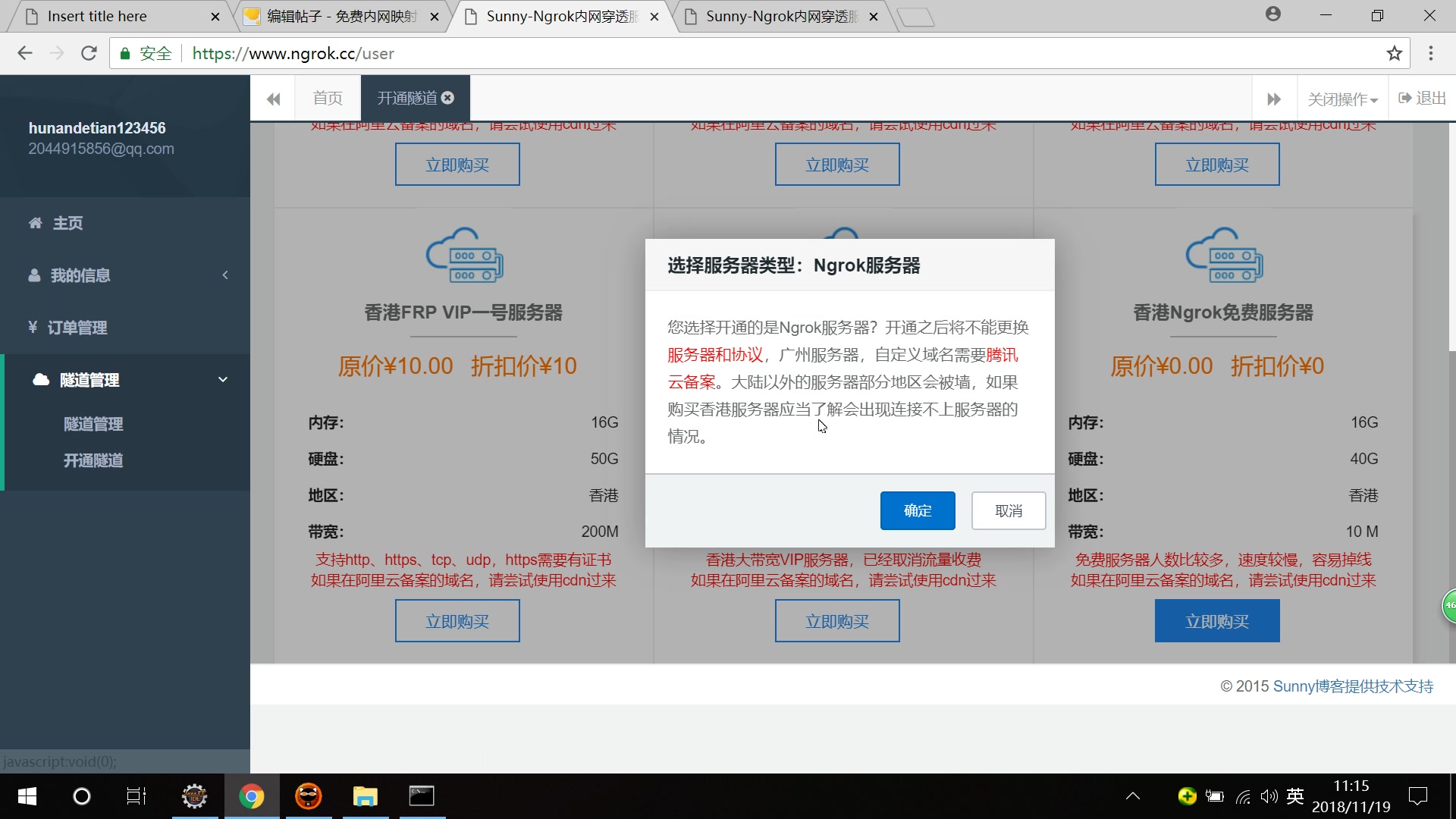Open a new browser tab
The width and height of the screenshot is (1456, 819).
pyautogui.click(x=916, y=17)
